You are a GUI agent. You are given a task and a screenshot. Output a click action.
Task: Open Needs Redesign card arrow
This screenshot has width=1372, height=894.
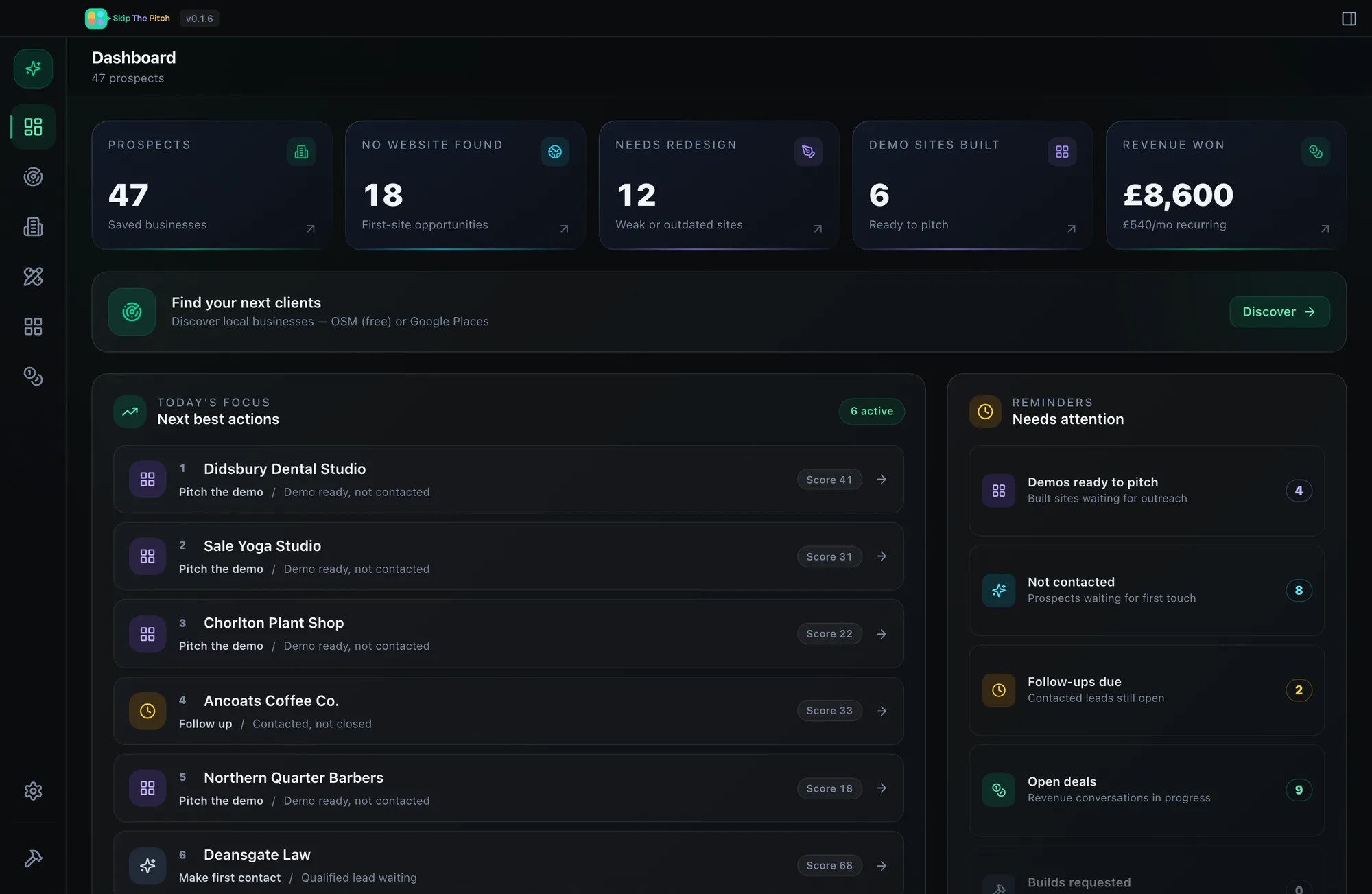[x=818, y=228]
